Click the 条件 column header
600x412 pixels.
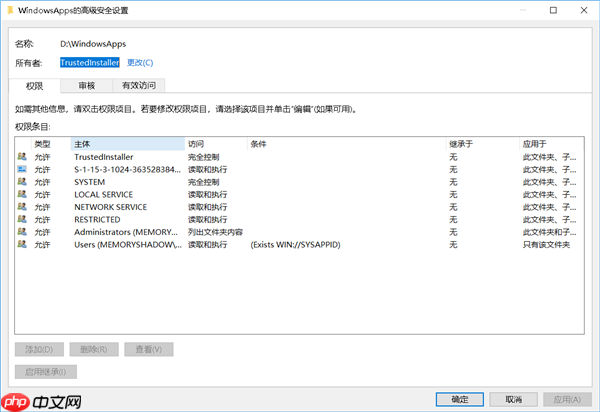[347, 144]
